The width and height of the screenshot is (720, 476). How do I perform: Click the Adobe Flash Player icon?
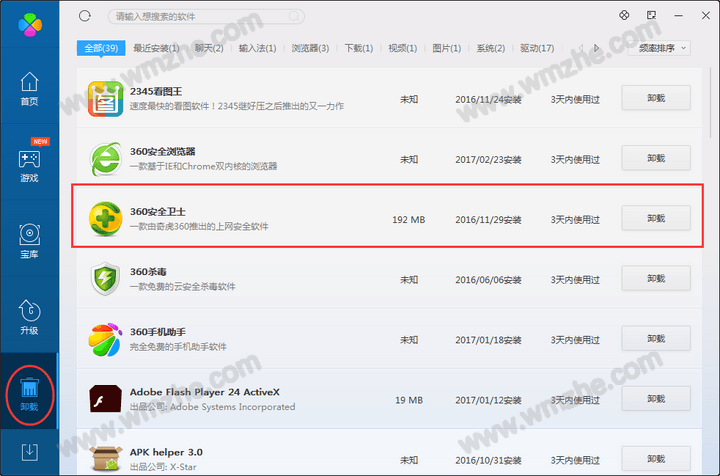pyautogui.click(x=106, y=398)
